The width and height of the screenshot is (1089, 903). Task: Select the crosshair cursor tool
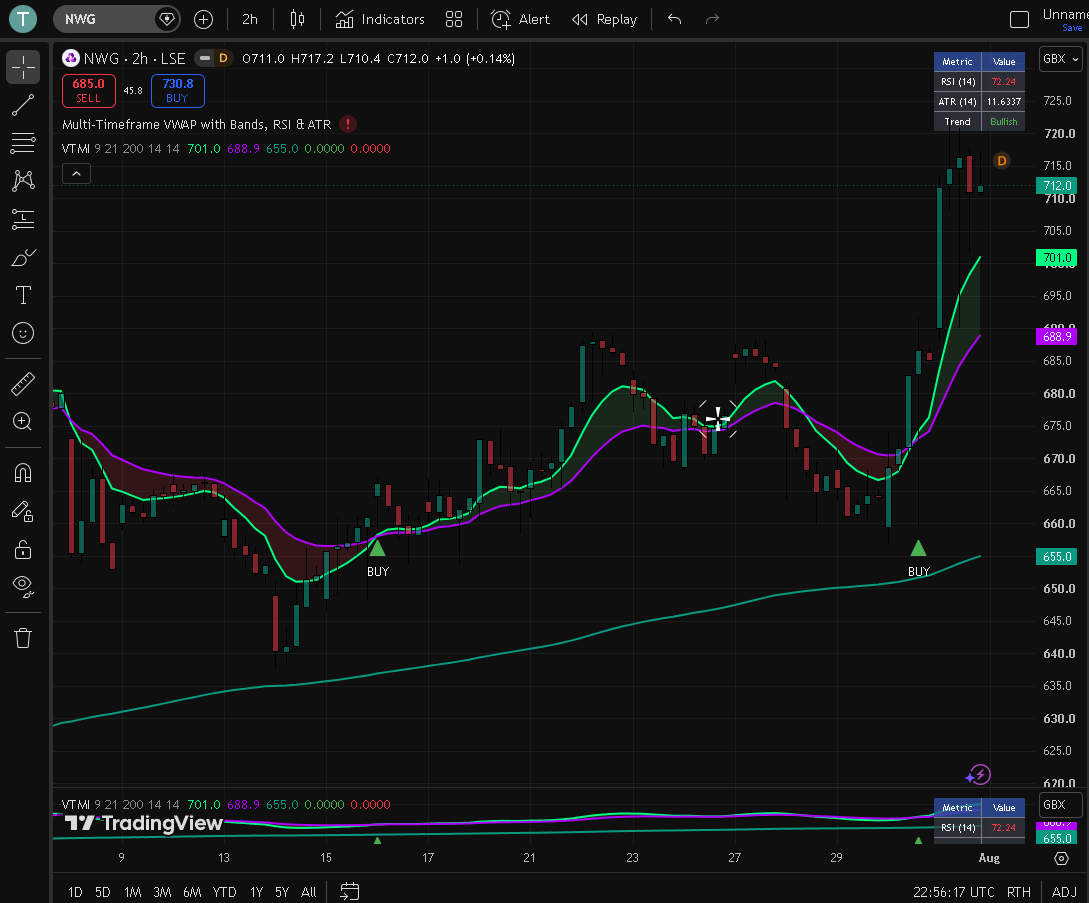click(23, 67)
